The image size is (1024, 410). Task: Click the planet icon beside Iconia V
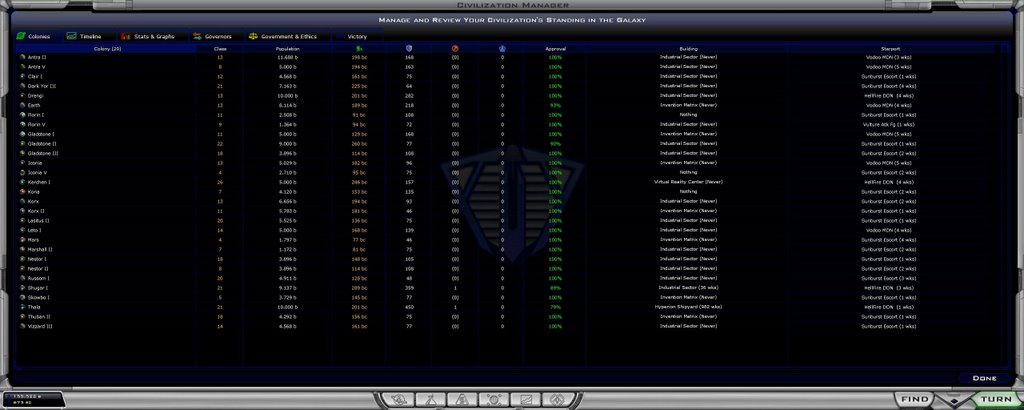23,172
